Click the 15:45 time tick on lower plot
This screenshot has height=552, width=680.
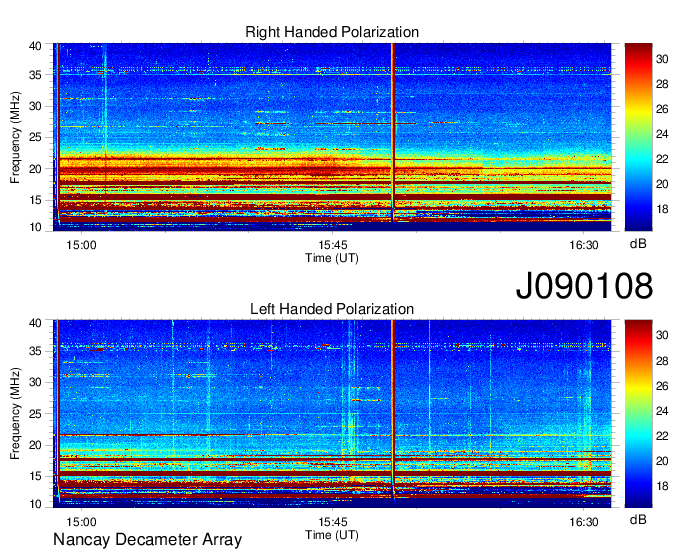333,522
